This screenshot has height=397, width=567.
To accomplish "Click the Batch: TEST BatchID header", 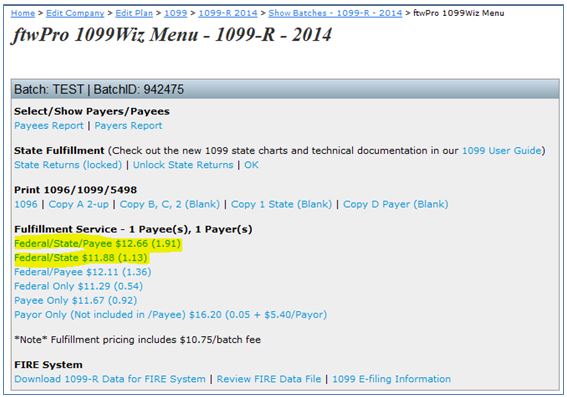I will tap(285, 89).
